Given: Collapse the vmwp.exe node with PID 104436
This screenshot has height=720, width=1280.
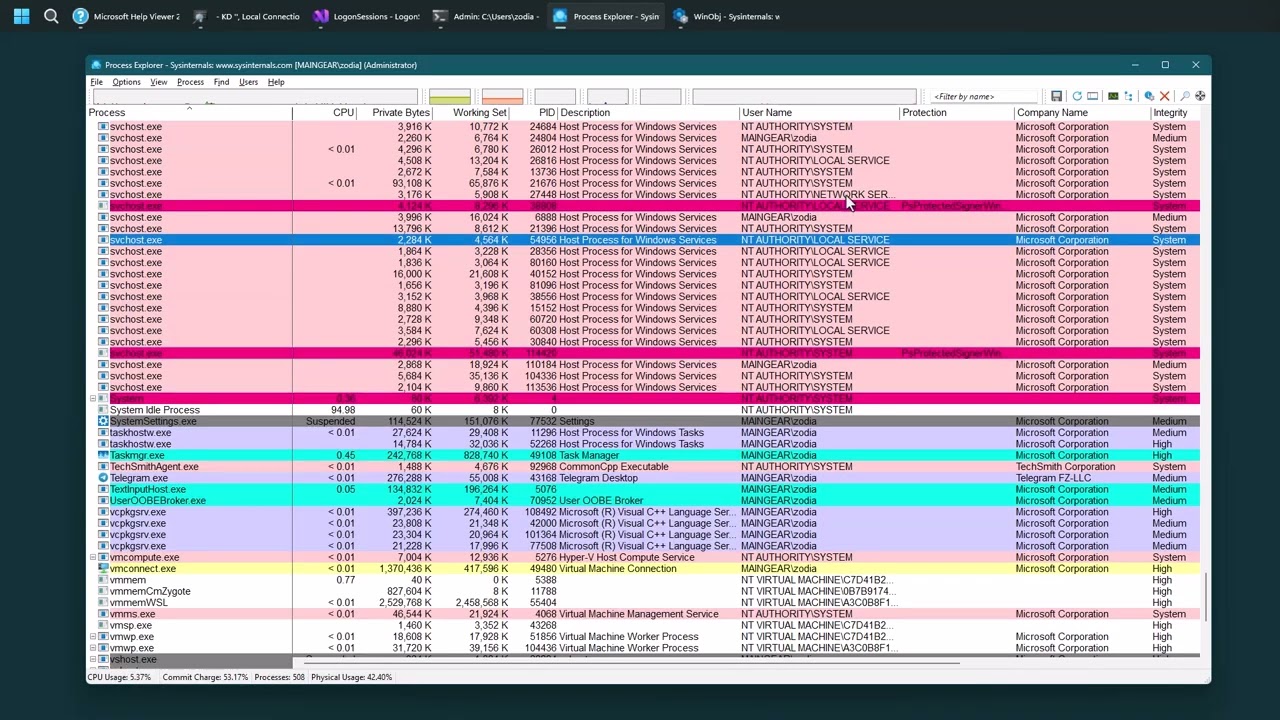Looking at the screenshot, I should 93,648.
